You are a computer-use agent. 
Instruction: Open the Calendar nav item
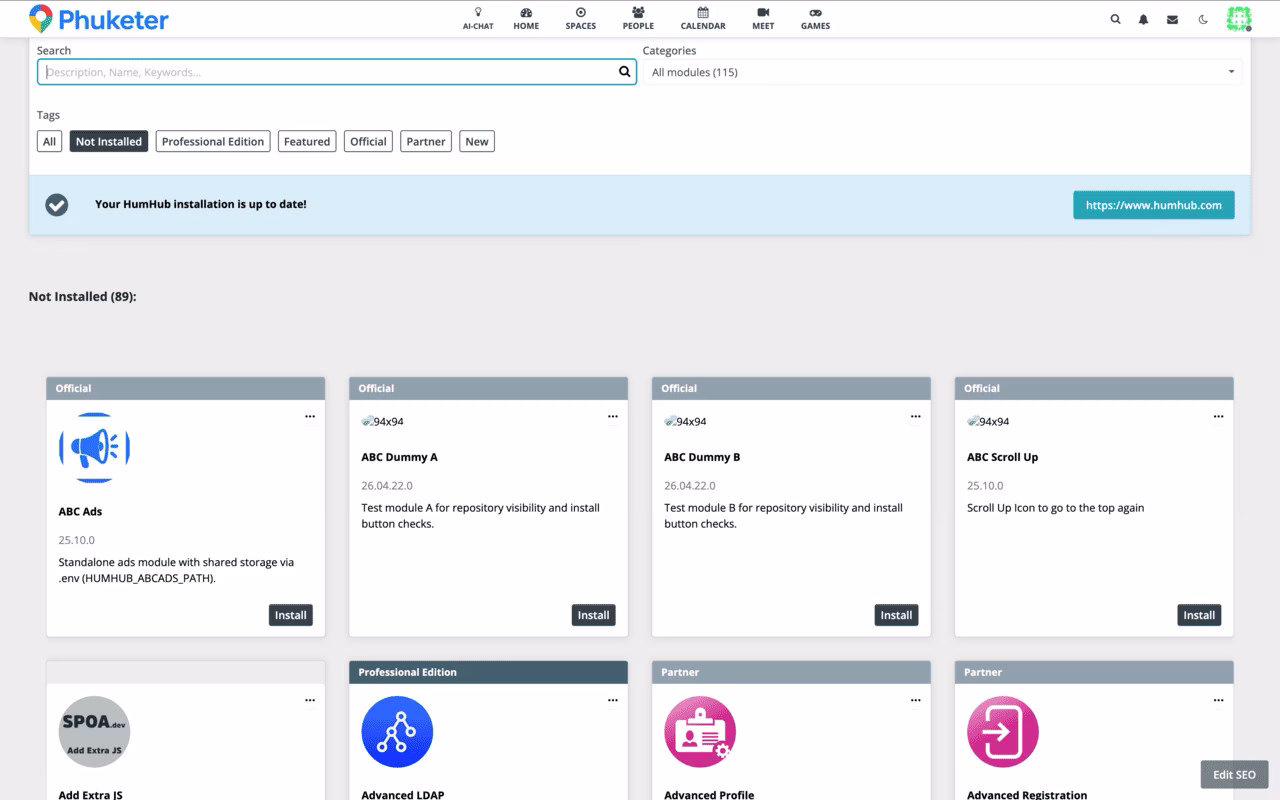click(703, 19)
